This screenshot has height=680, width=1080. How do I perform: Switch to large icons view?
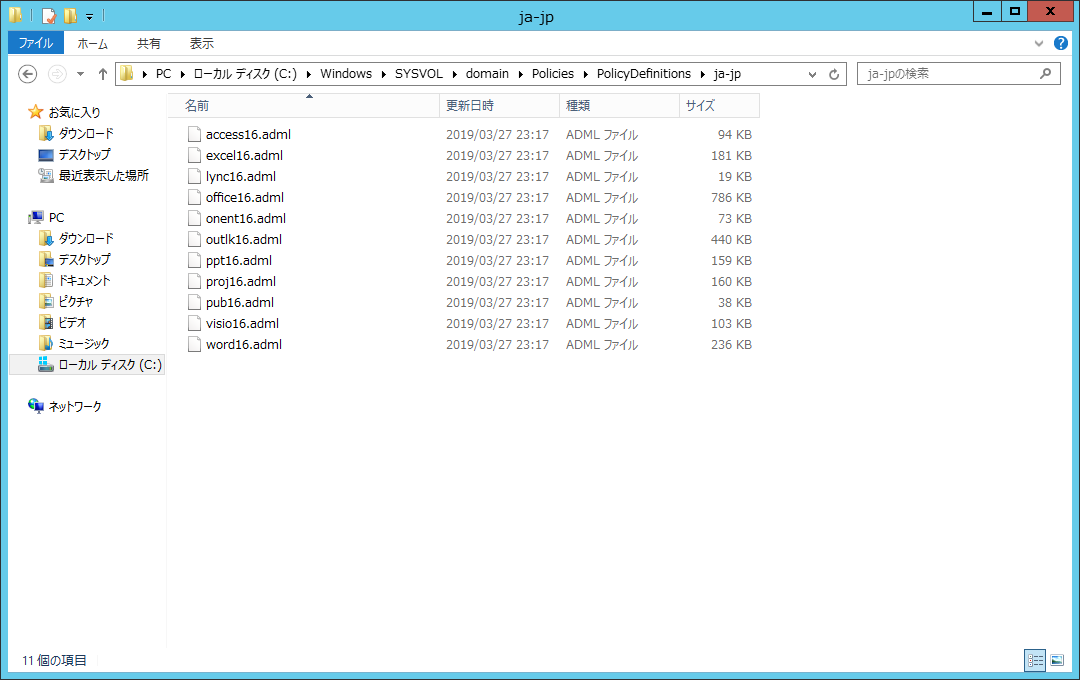point(1057,660)
